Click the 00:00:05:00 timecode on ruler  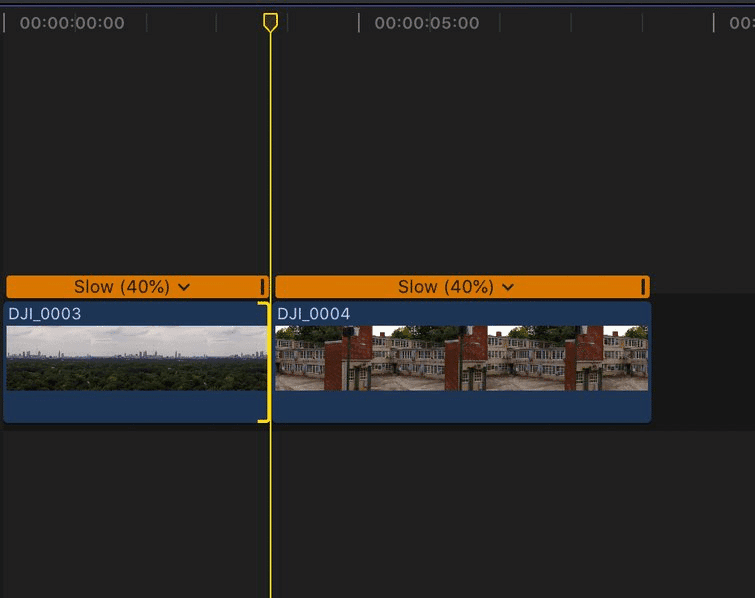(427, 23)
